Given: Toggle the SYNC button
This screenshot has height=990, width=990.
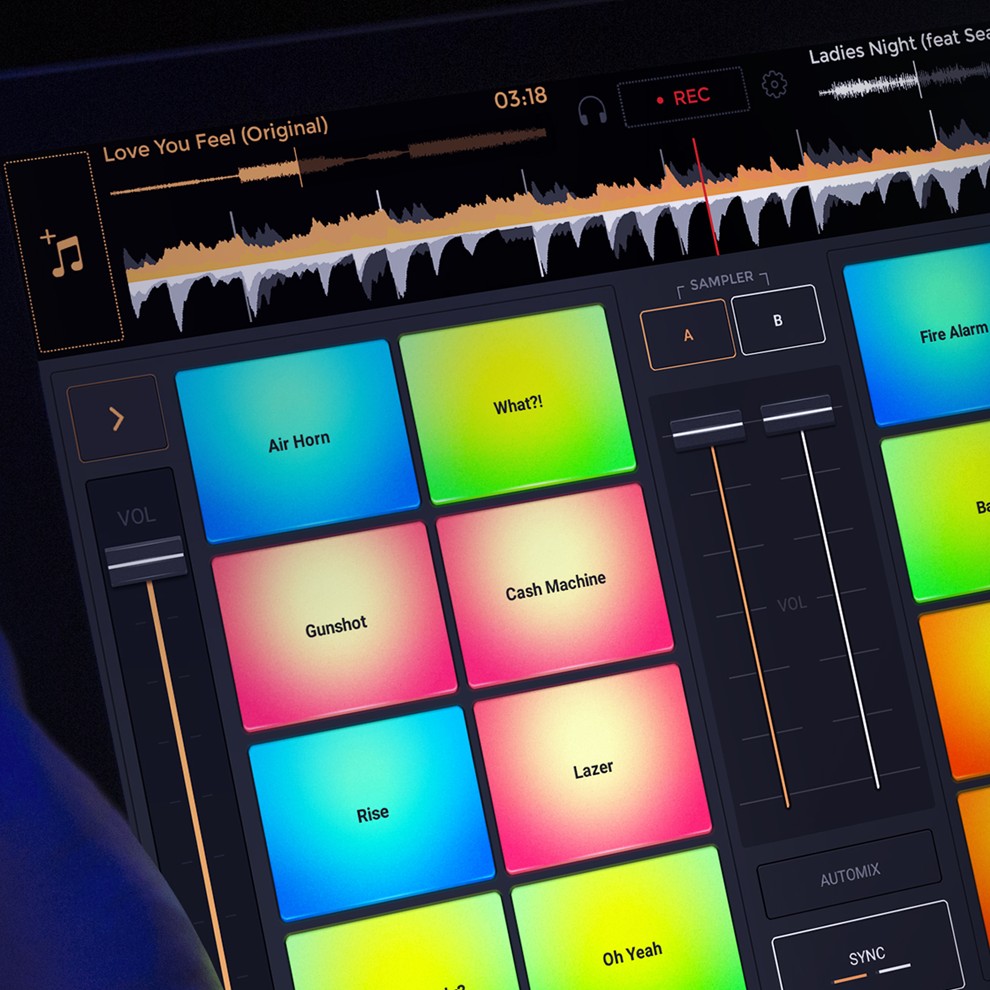Looking at the screenshot, I should tap(866, 957).
